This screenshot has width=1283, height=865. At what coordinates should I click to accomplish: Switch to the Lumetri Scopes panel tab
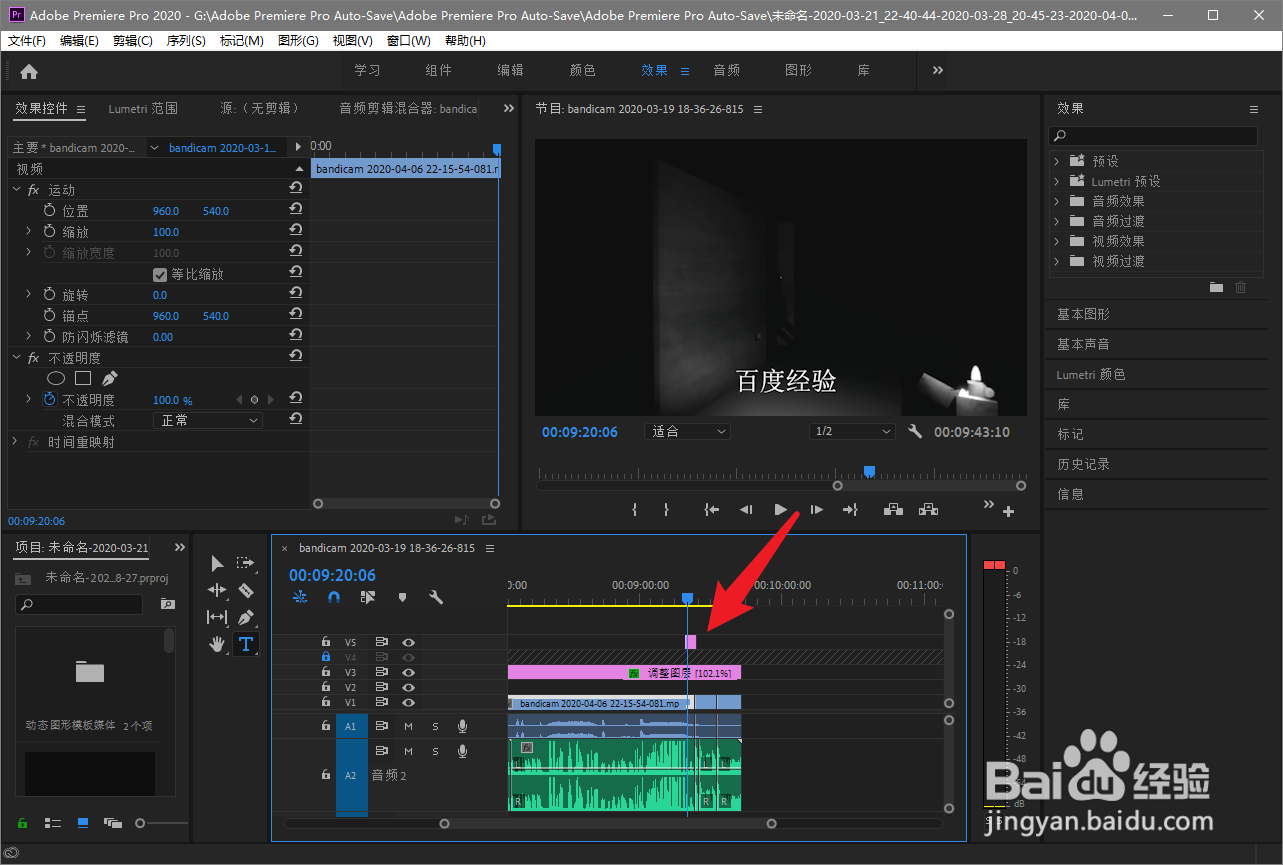(143, 108)
